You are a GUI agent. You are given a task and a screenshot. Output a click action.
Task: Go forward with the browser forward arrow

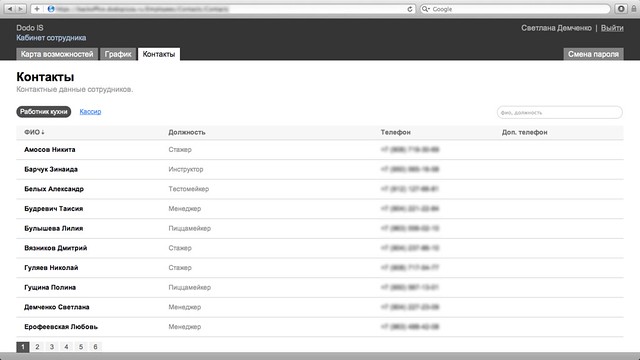coord(20,9)
